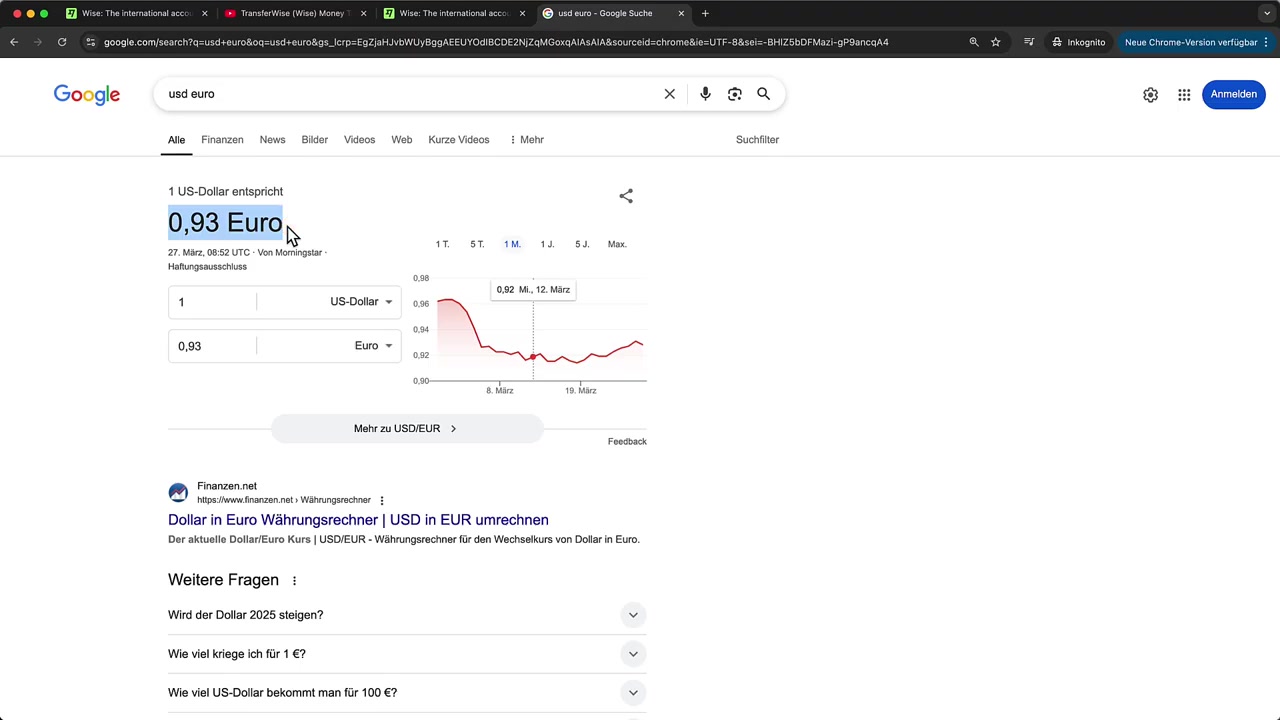Switch to Videos tab

pos(359,140)
